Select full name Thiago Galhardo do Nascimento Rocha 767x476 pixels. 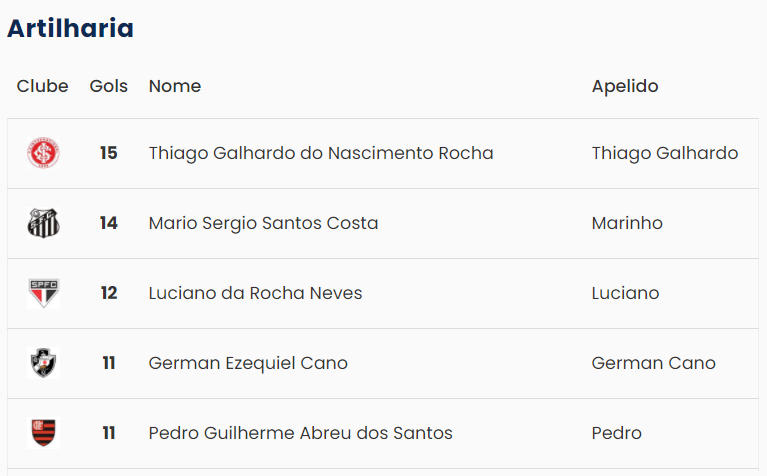[x=321, y=153]
